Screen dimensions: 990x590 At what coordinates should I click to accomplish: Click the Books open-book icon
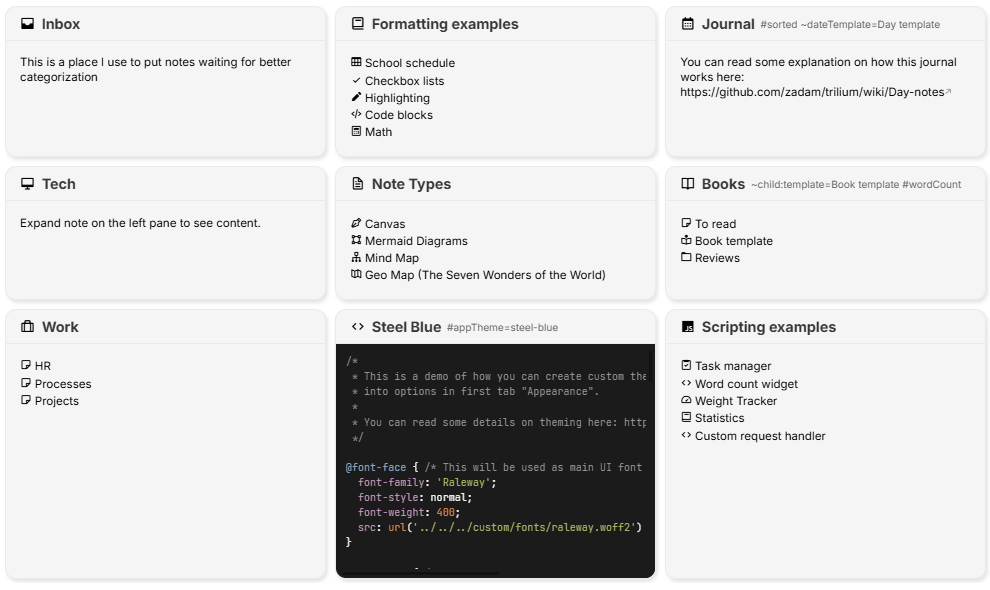(x=687, y=184)
